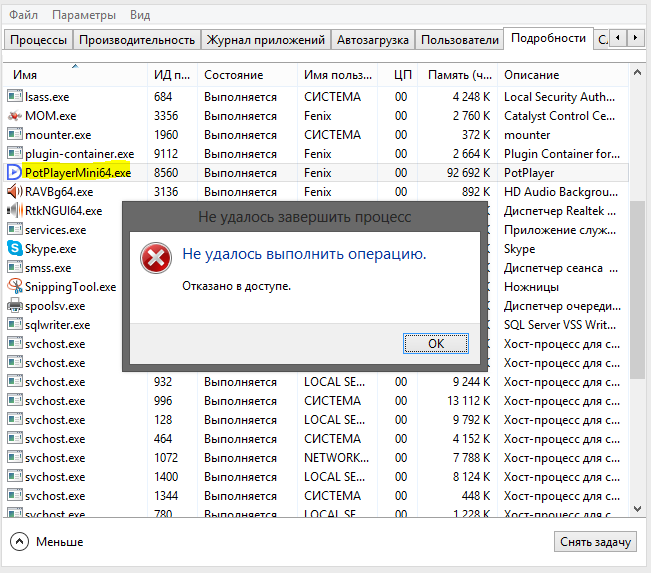The width and height of the screenshot is (651, 573).
Task: Switch to the Автозагрузка tab
Action: click(x=373, y=40)
